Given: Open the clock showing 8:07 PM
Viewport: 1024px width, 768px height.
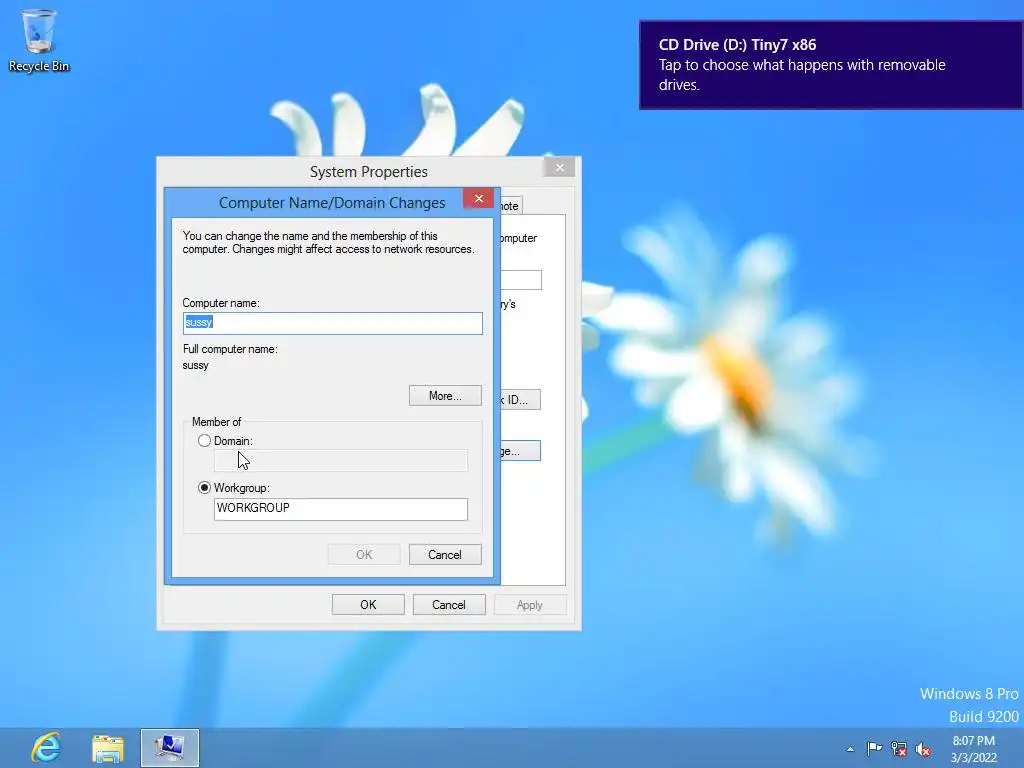Looking at the screenshot, I should tap(974, 749).
